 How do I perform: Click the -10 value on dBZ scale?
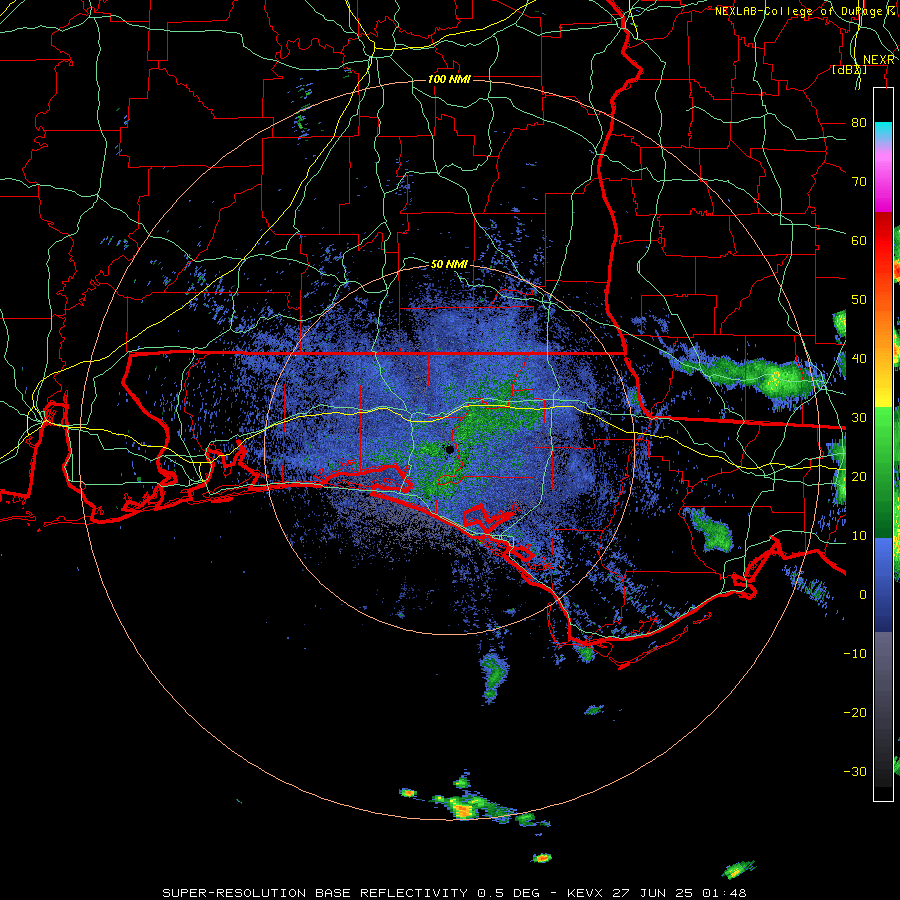coord(855,653)
